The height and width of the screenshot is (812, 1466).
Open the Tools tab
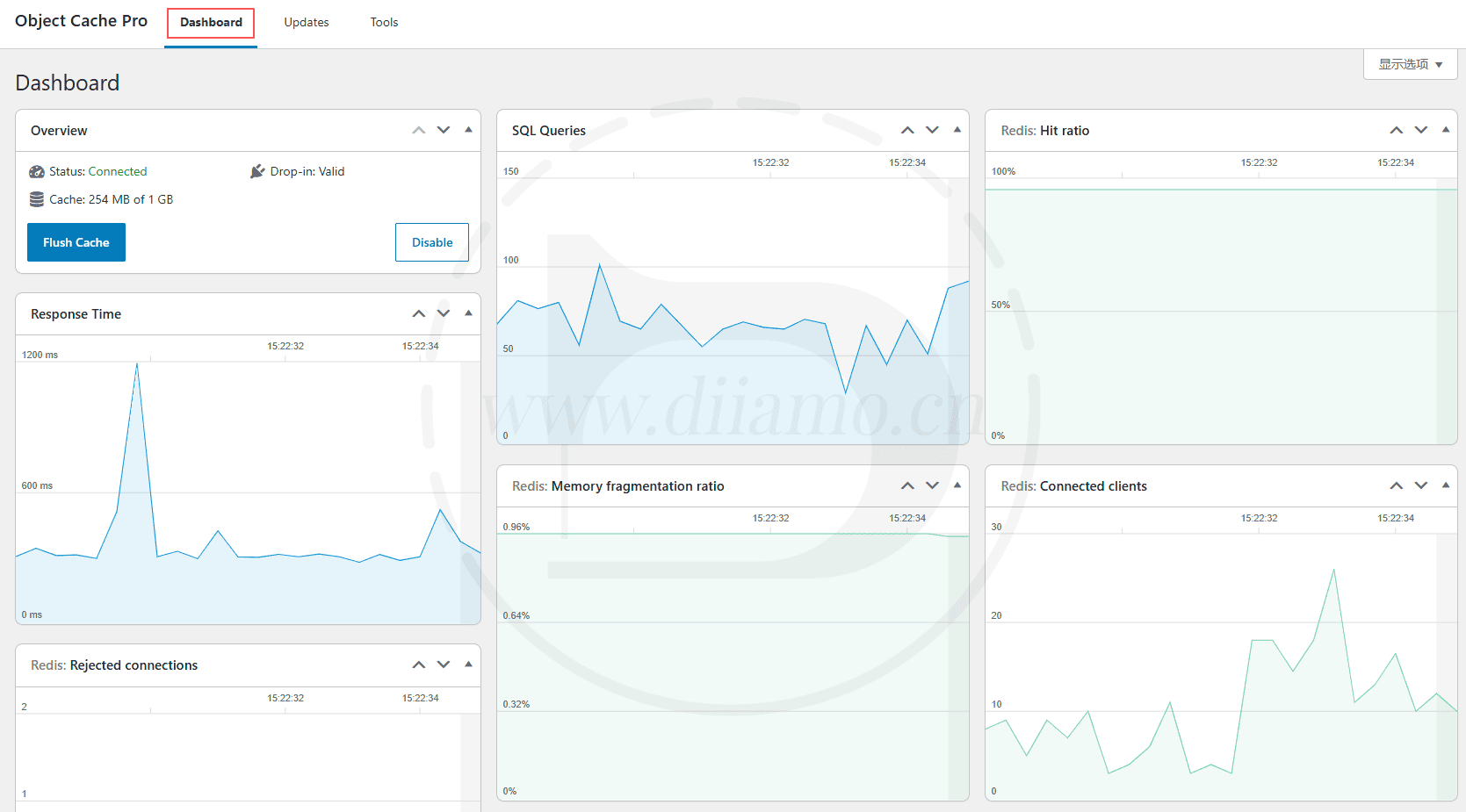click(x=384, y=23)
